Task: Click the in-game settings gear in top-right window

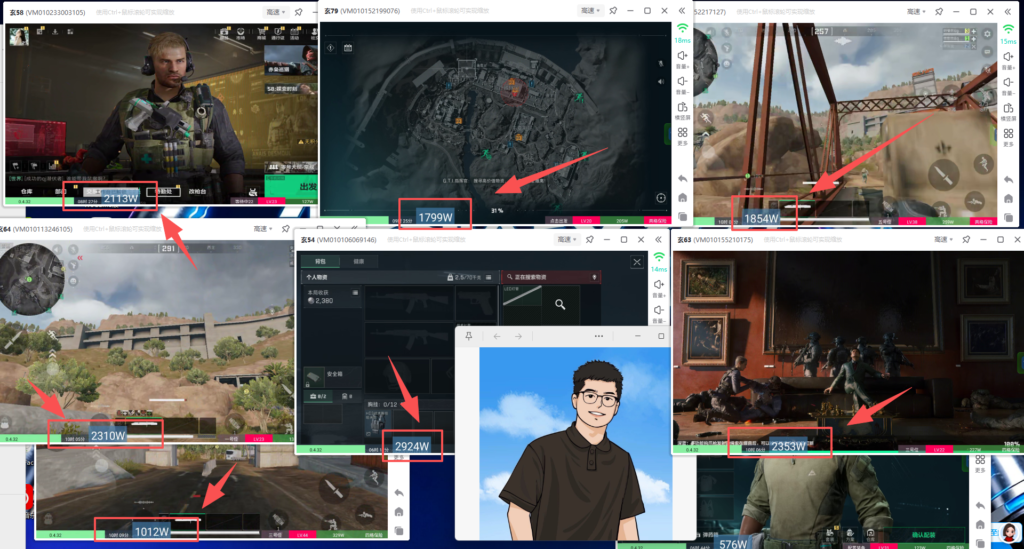Action: [988, 33]
